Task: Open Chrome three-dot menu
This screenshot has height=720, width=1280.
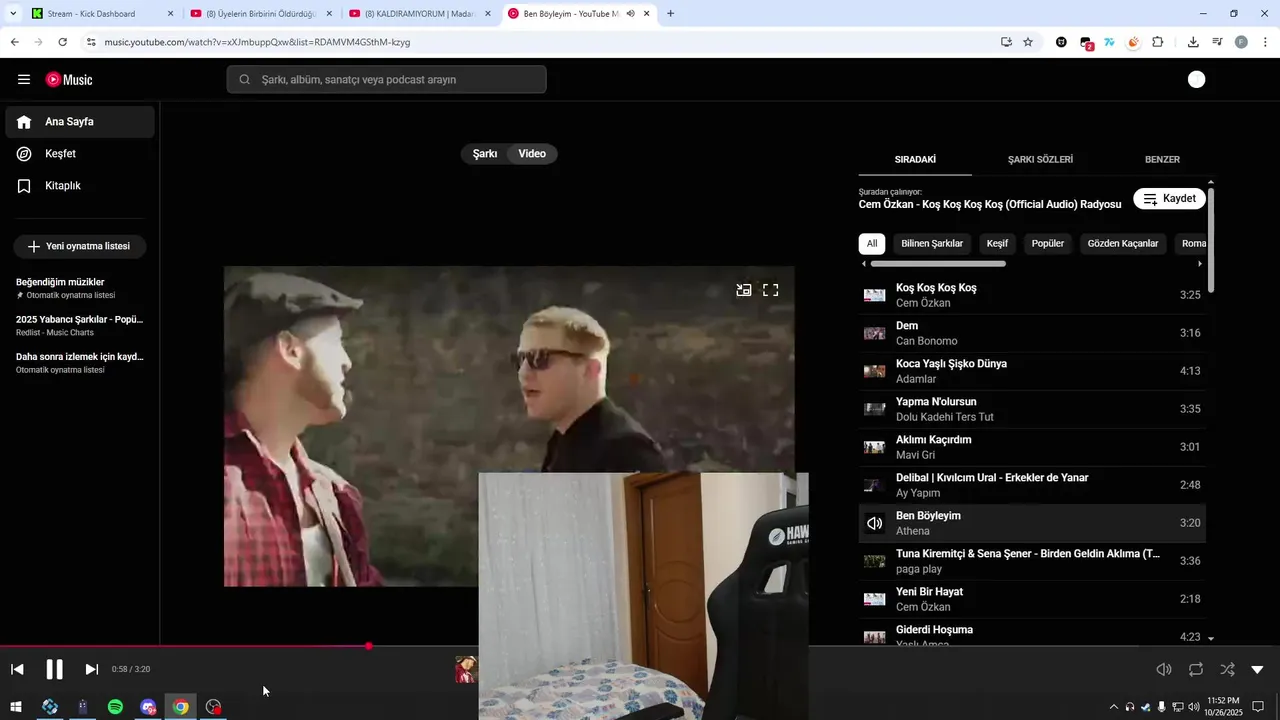Action: 1265,42
